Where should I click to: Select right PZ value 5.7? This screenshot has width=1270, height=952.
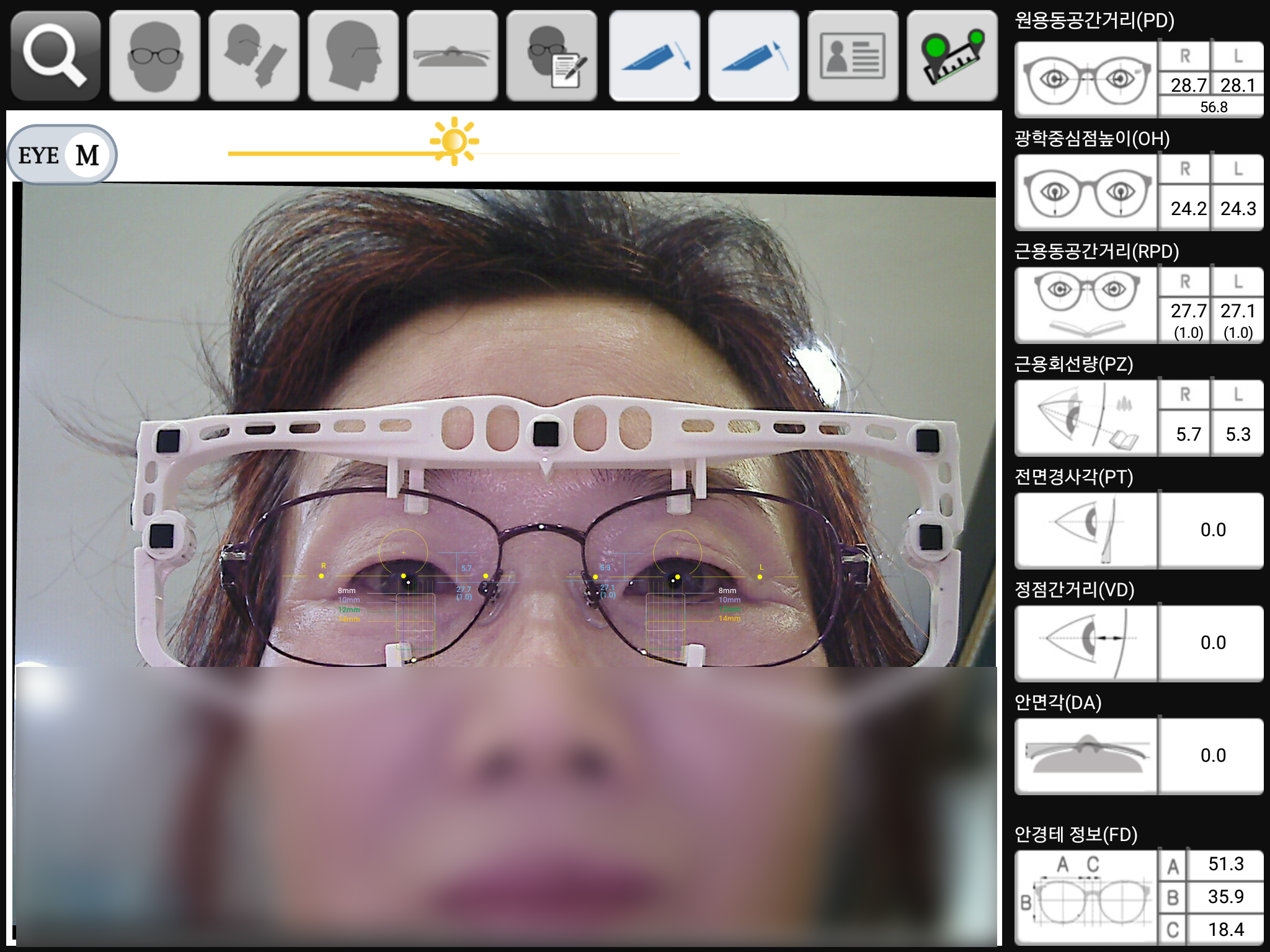pyautogui.click(x=1188, y=434)
